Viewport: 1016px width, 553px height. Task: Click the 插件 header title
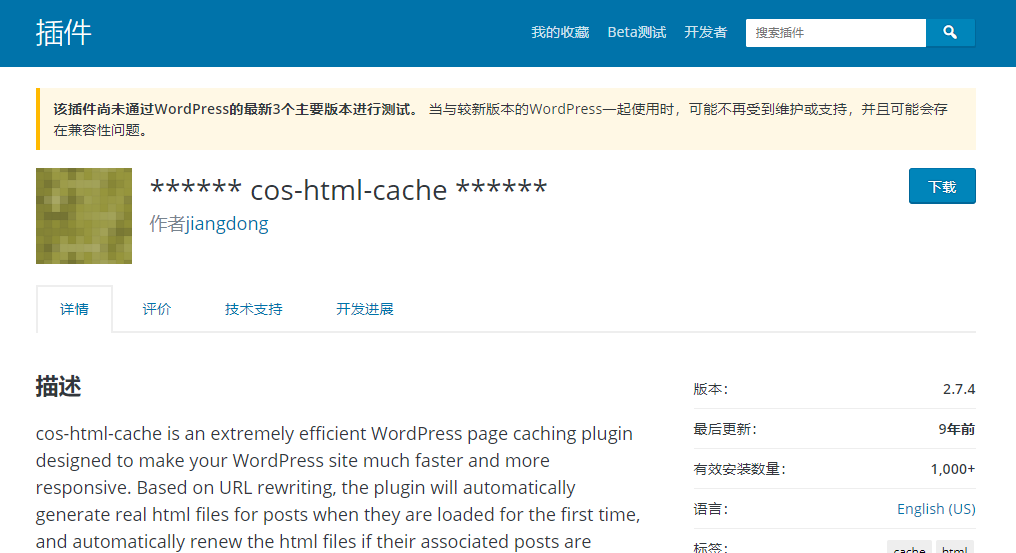(64, 32)
